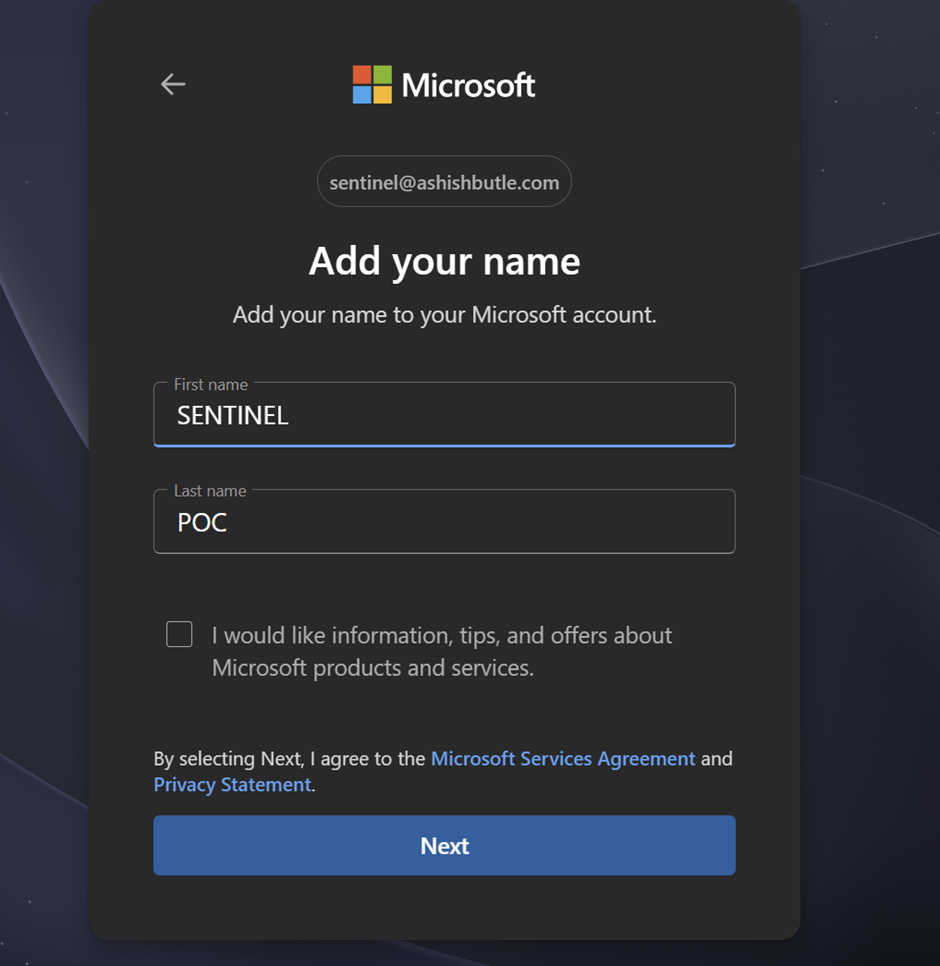The width and height of the screenshot is (940, 966).
Task: Click the 'I would like information' checkbox label
Action: click(441, 636)
